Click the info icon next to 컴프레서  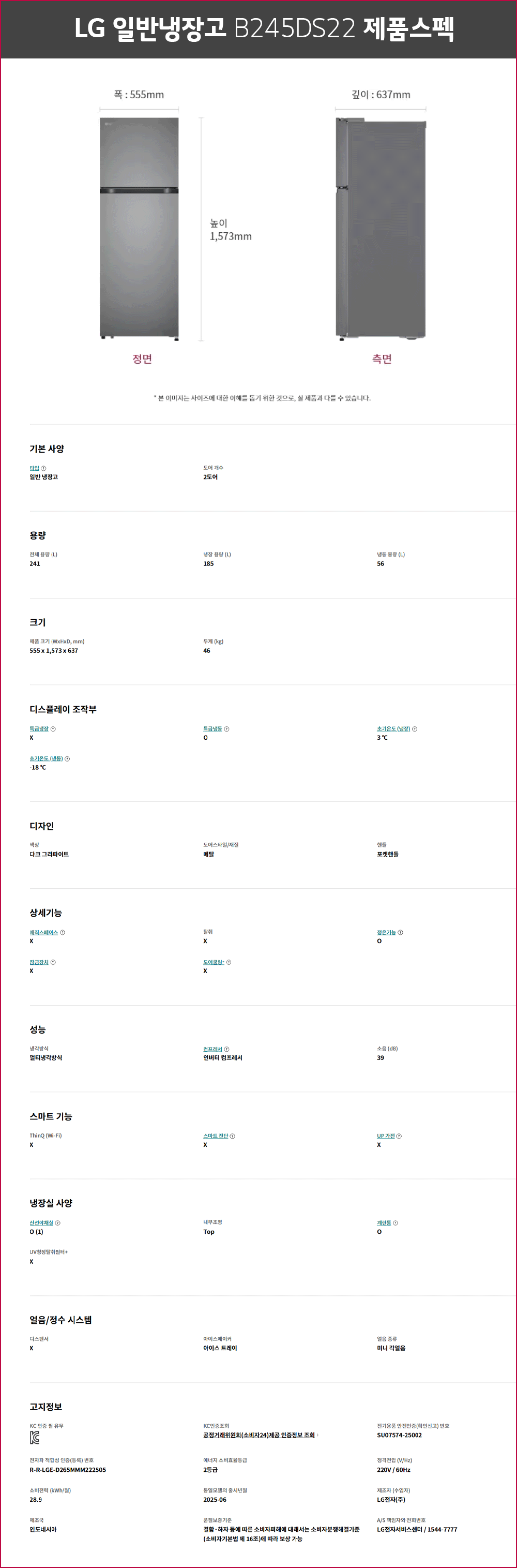(x=226, y=1049)
